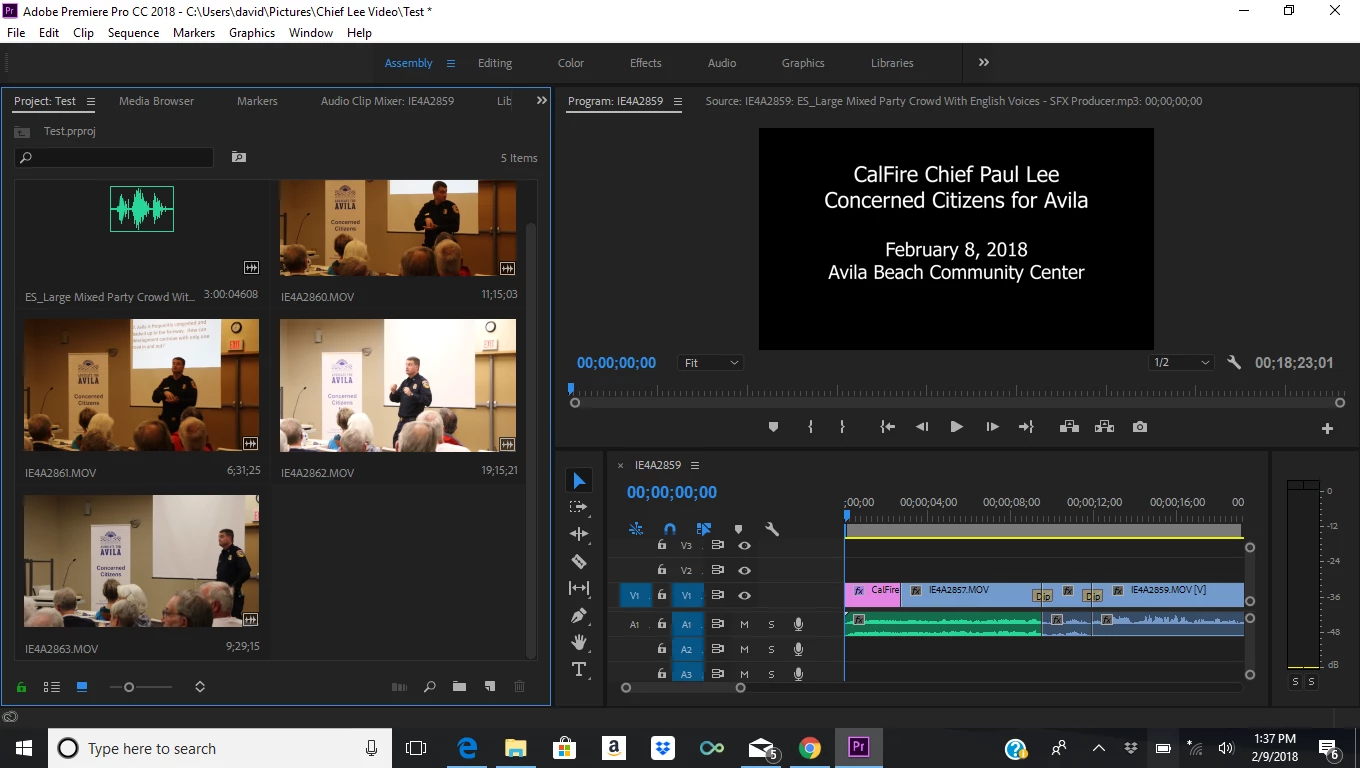Click the Mark In button
Viewport: 1360px width, 768px height.
pos(810,427)
